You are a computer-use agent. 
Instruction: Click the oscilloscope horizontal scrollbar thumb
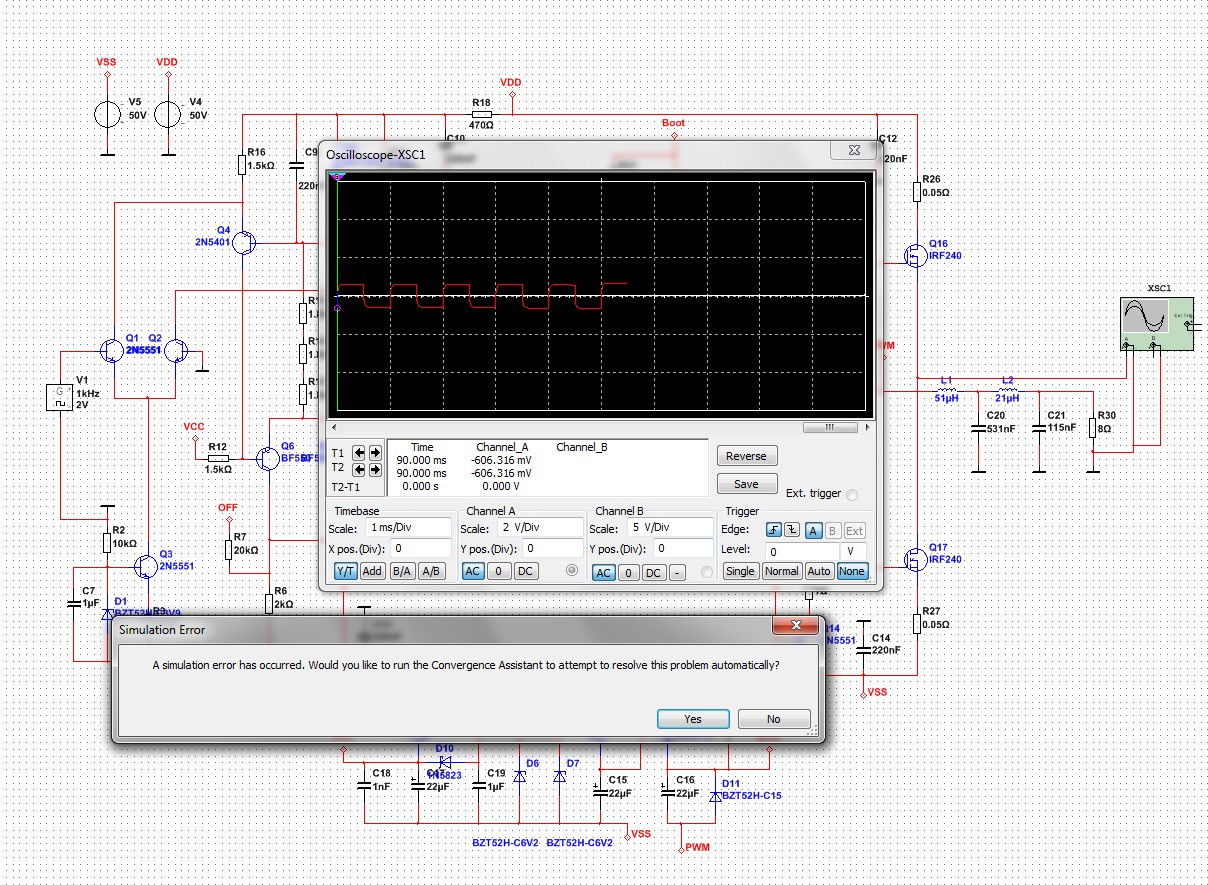(829, 427)
